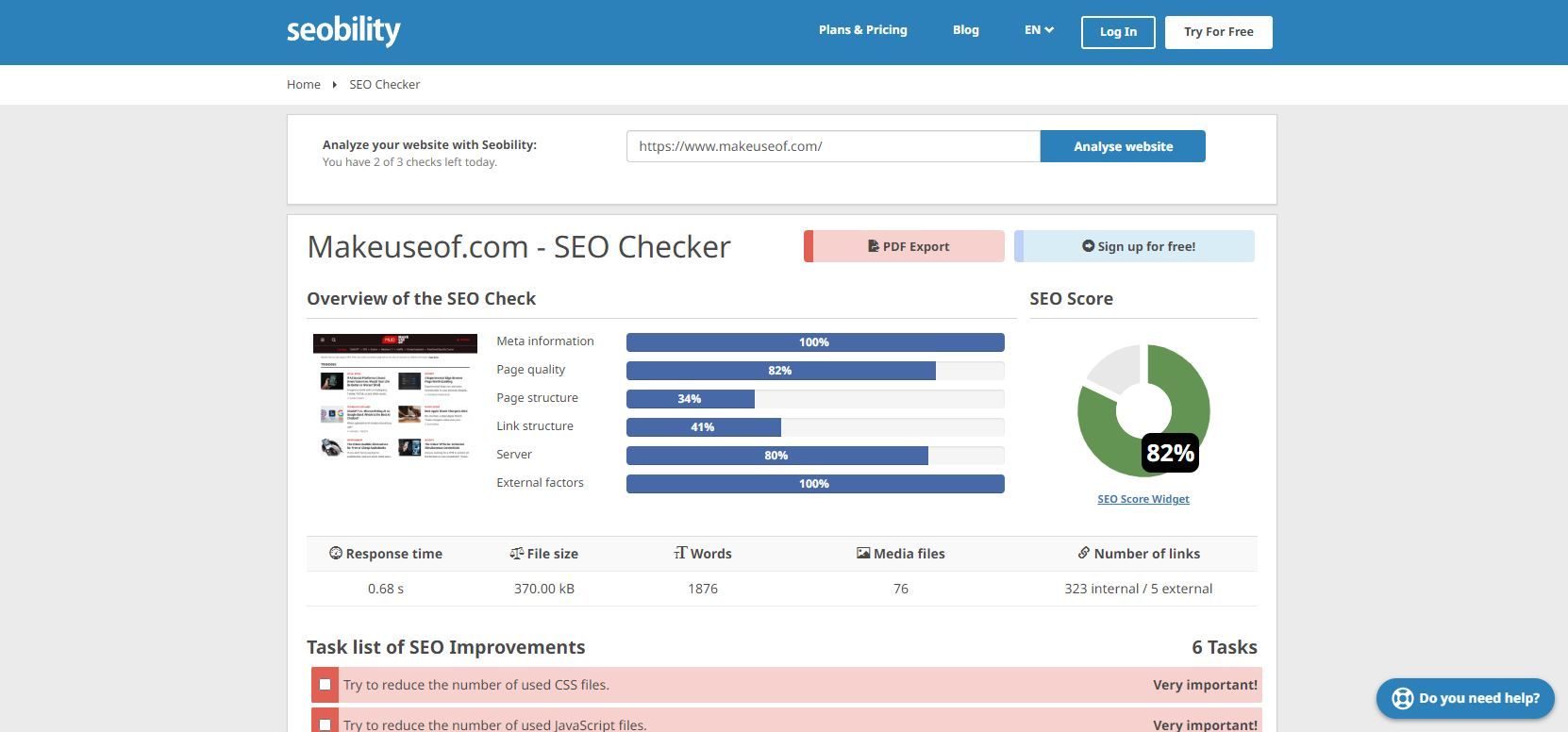Click the Do you need help? button
This screenshot has width=1568, height=732.
point(1465,698)
